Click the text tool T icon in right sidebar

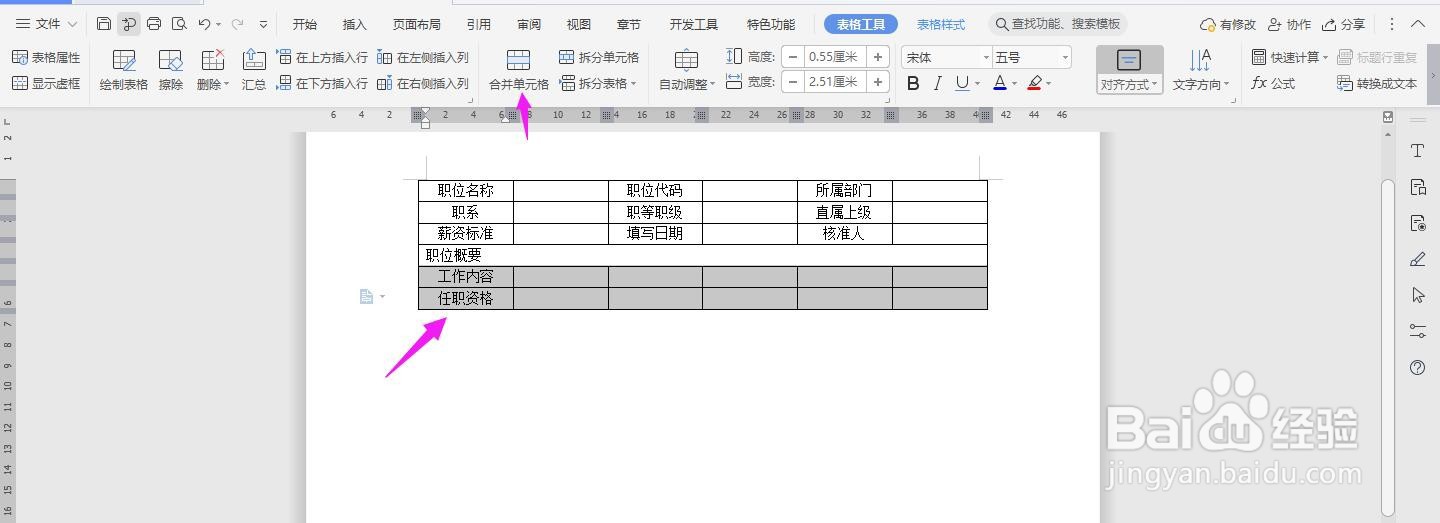(1417, 151)
